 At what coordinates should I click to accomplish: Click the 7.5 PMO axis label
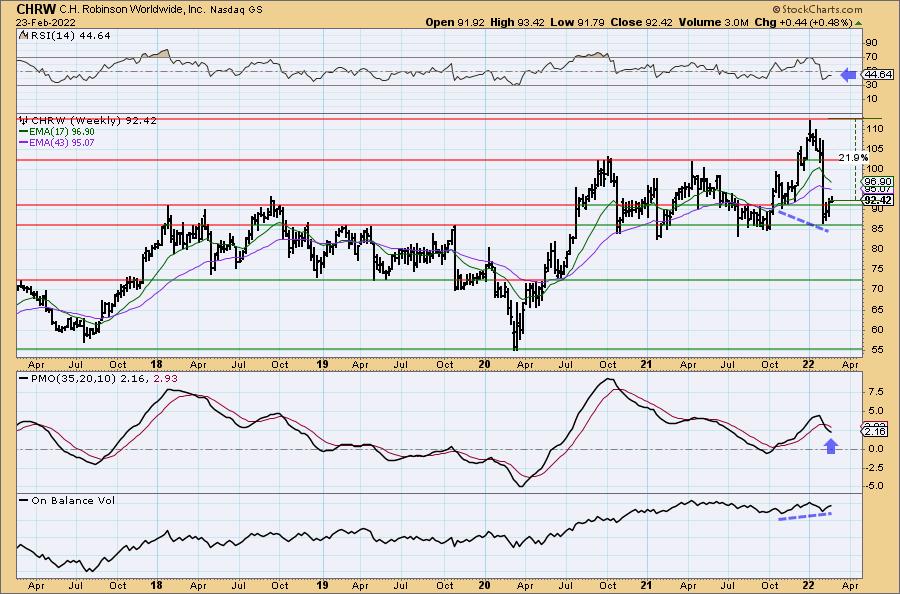click(x=875, y=391)
